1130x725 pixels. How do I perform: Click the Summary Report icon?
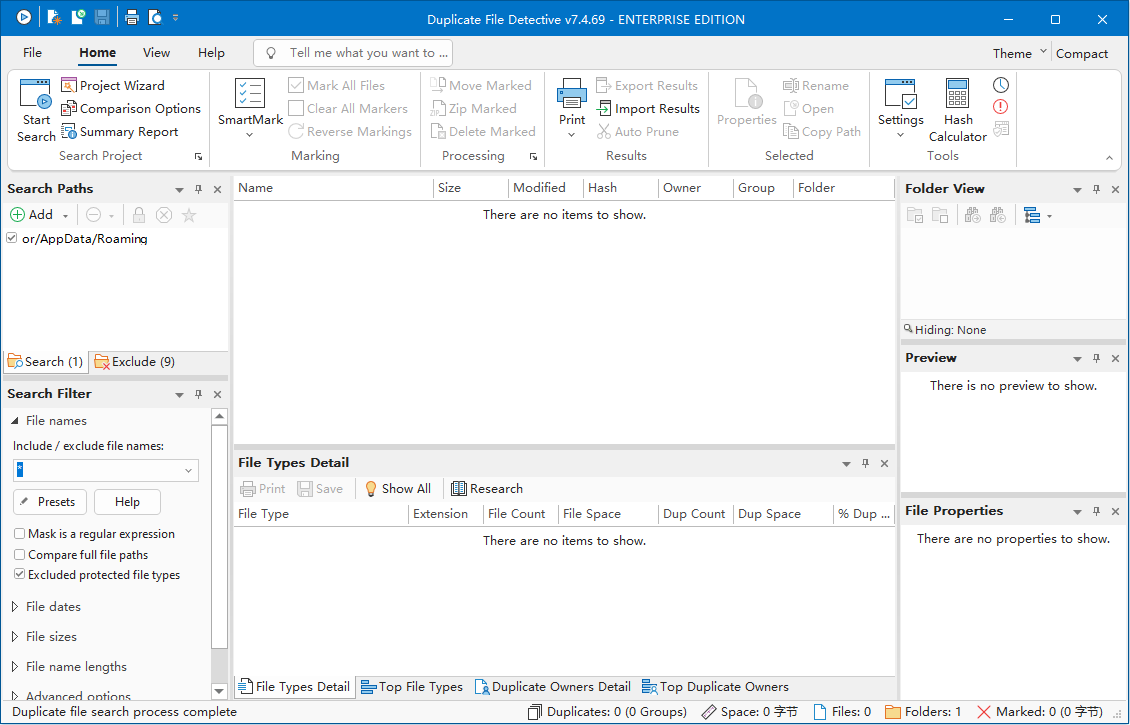69,132
